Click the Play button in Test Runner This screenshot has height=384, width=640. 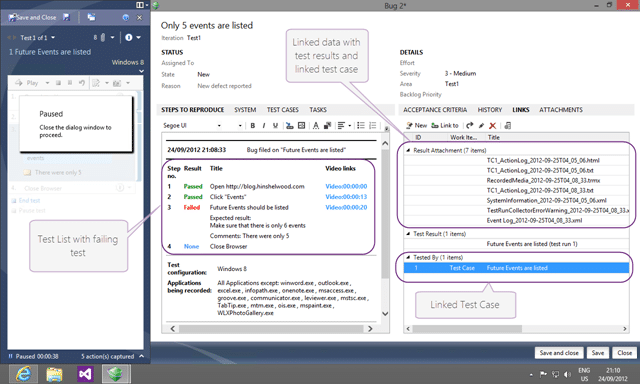[27, 83]
